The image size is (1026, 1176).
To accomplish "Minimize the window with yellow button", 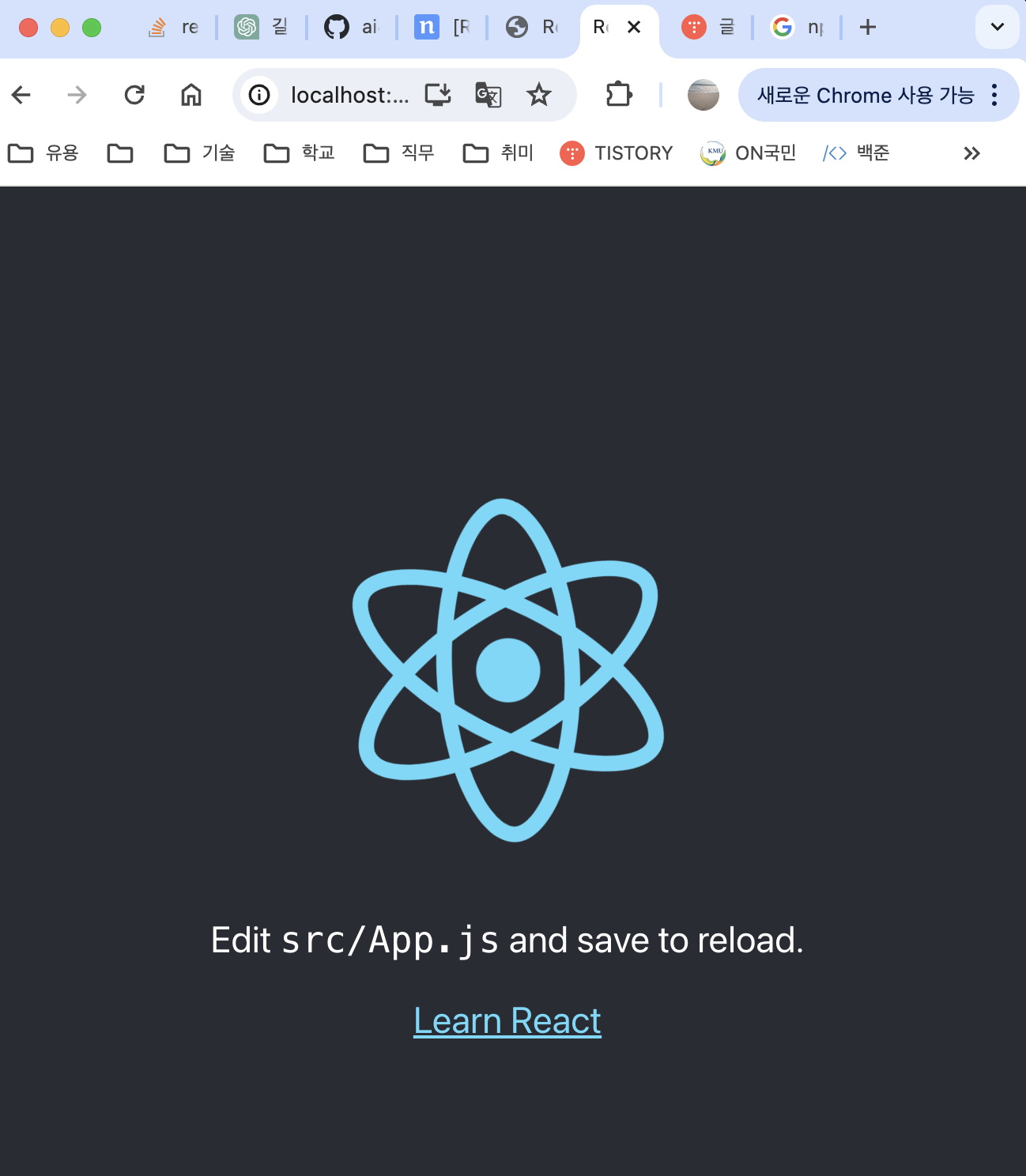I will [60, 28].
